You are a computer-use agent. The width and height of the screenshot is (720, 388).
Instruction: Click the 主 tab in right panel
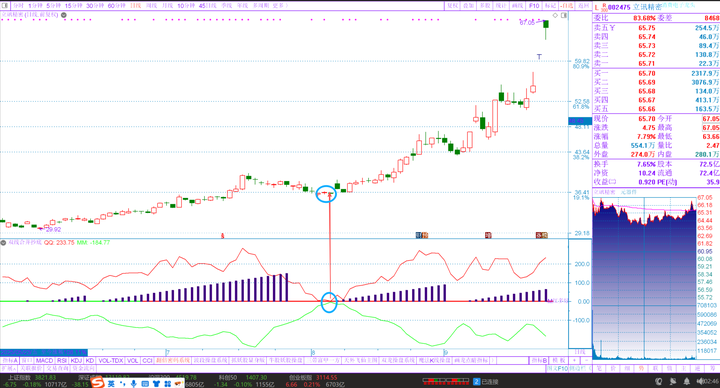(683, 368)
